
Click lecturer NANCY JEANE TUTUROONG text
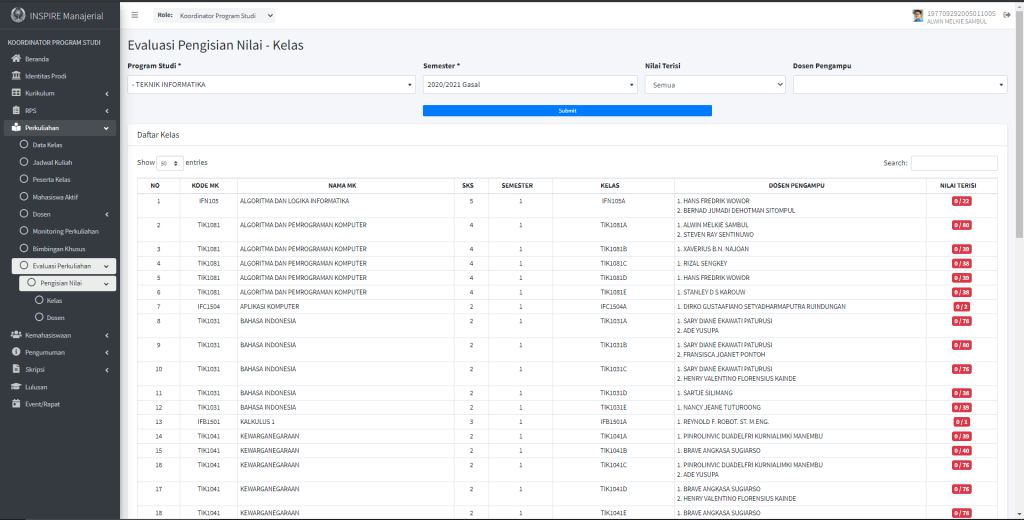pos(718,407)
